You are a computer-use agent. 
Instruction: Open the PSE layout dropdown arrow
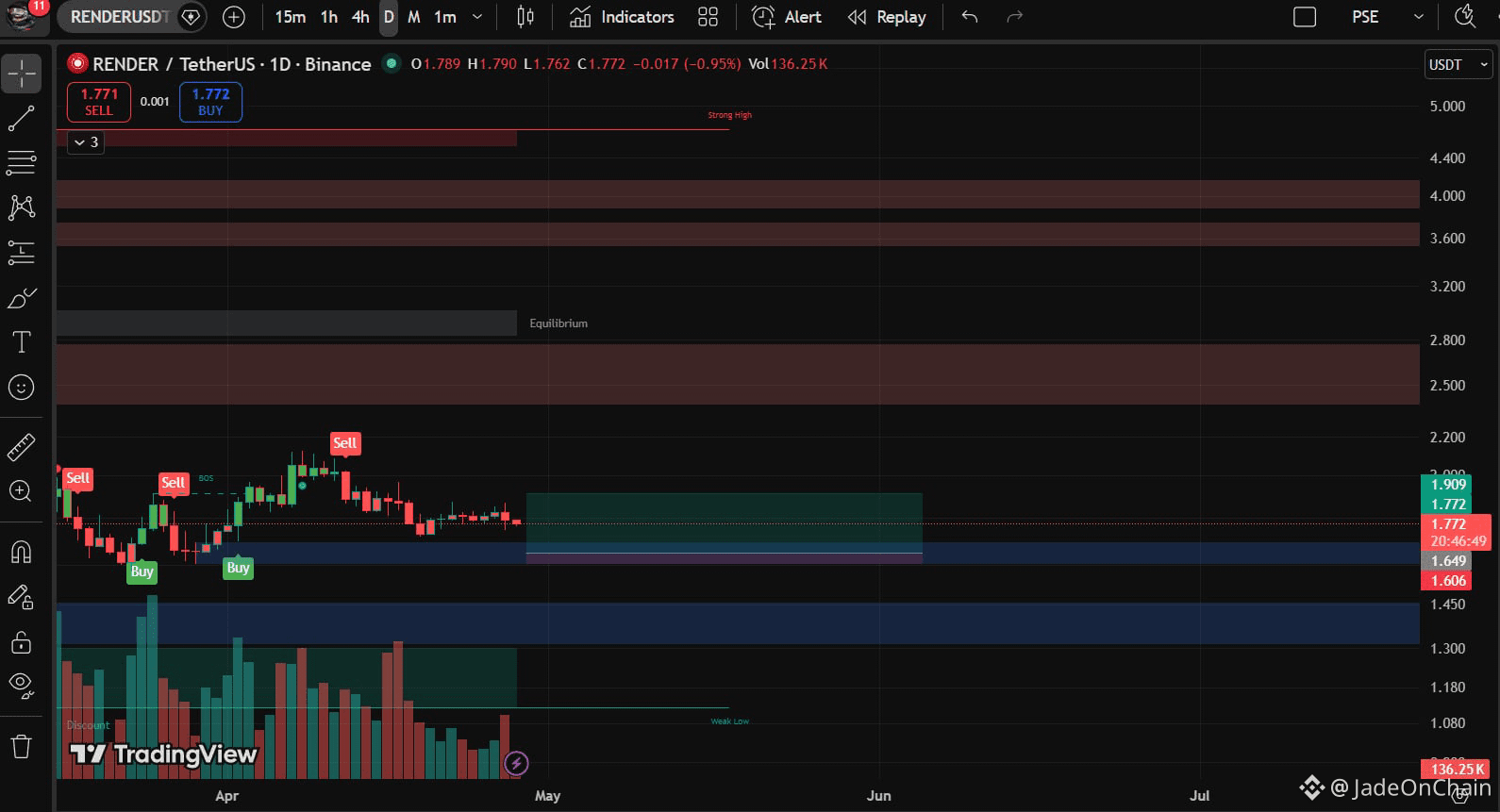(1418, 17)
